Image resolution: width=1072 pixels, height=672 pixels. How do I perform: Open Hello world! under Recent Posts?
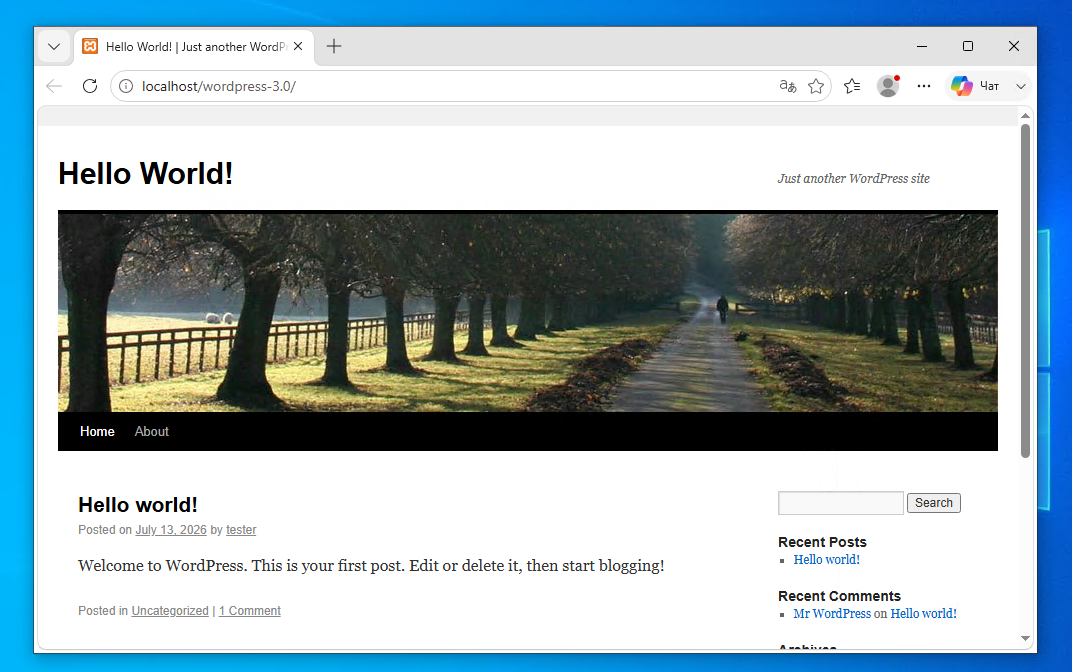pyautogui.click(x=827, y=560)
